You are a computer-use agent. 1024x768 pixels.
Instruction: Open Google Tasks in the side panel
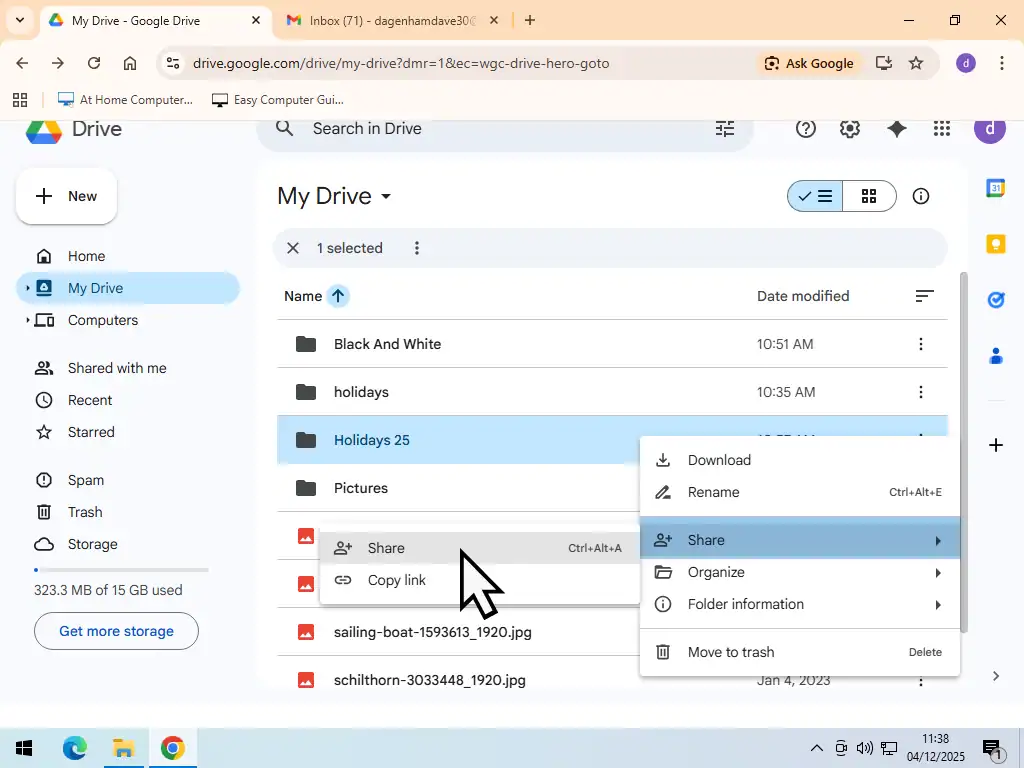pos(995,299)
